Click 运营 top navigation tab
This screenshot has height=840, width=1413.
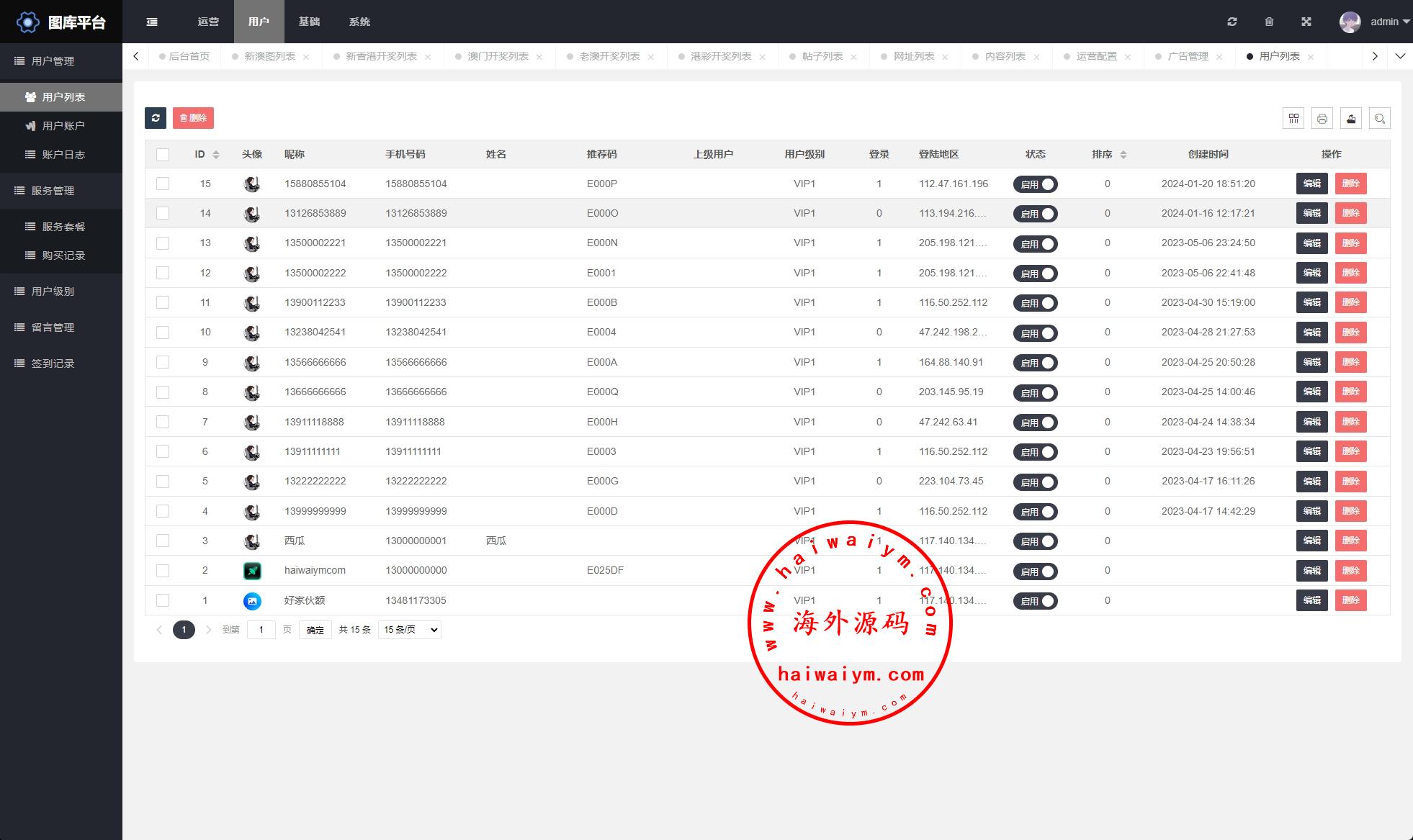coord(209,22)
